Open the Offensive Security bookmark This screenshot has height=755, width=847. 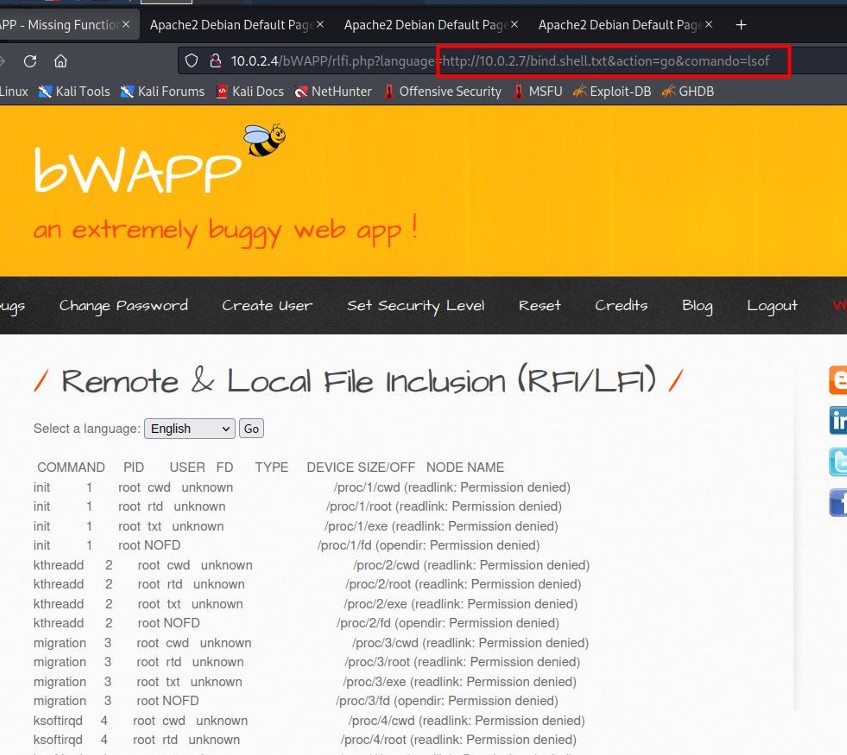pyautogui.click(x=442, y=91)
